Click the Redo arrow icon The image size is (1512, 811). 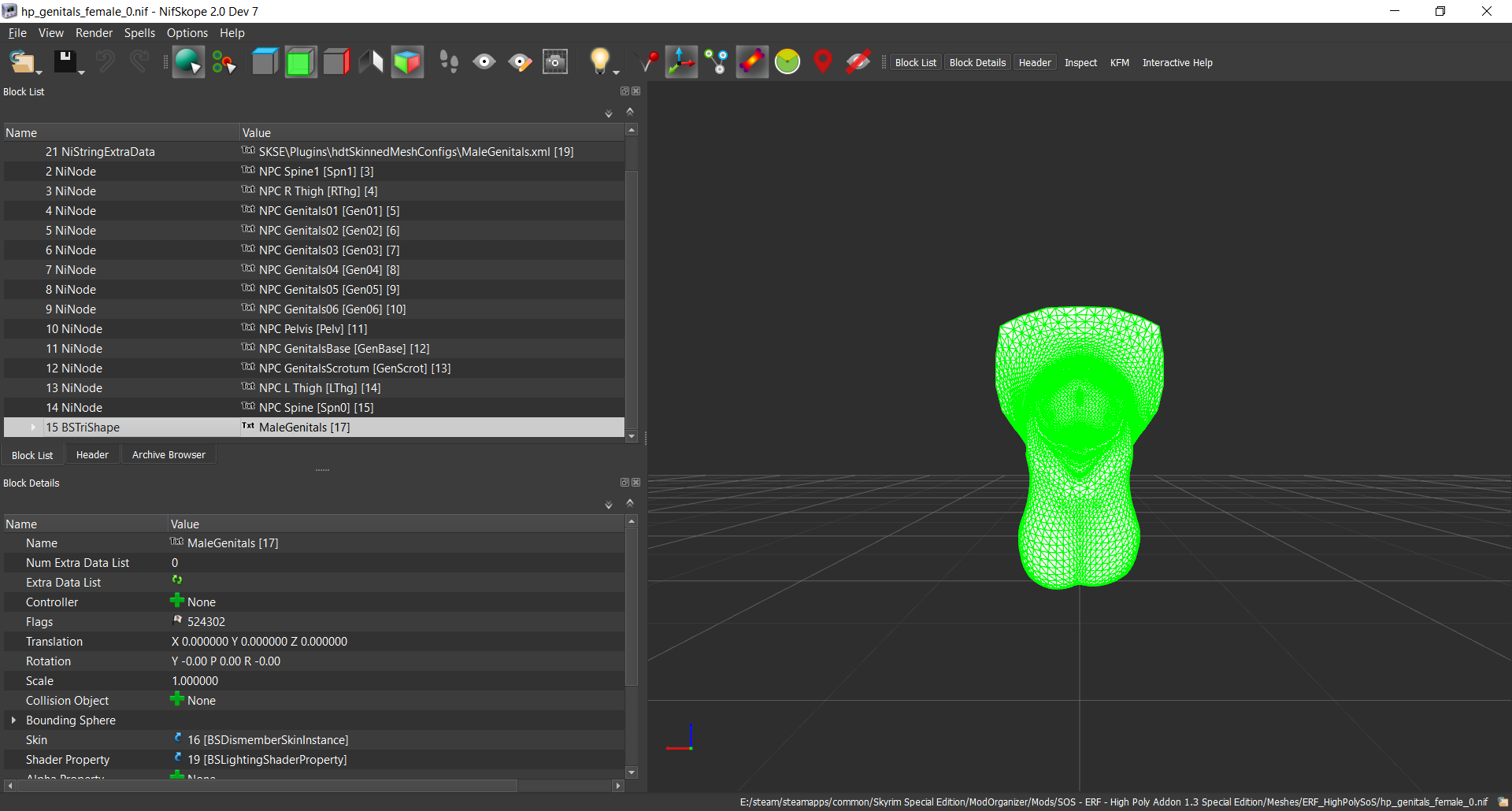pos(139,61)
